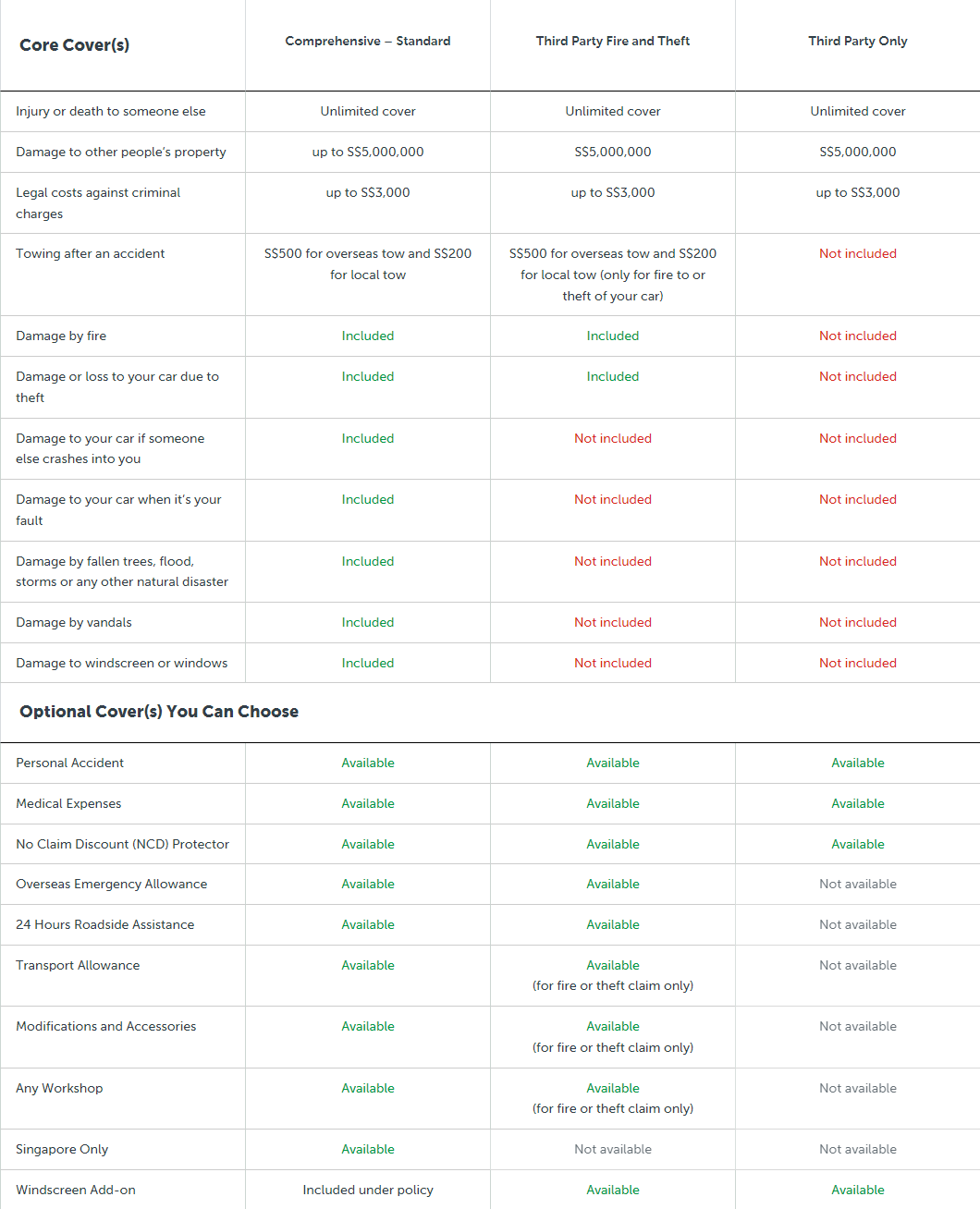Viewport: 980px width, 1209px height.
Task: Click 'Not available' under Fire and Theft for Singapore Only
Action: click(613, 1149)
